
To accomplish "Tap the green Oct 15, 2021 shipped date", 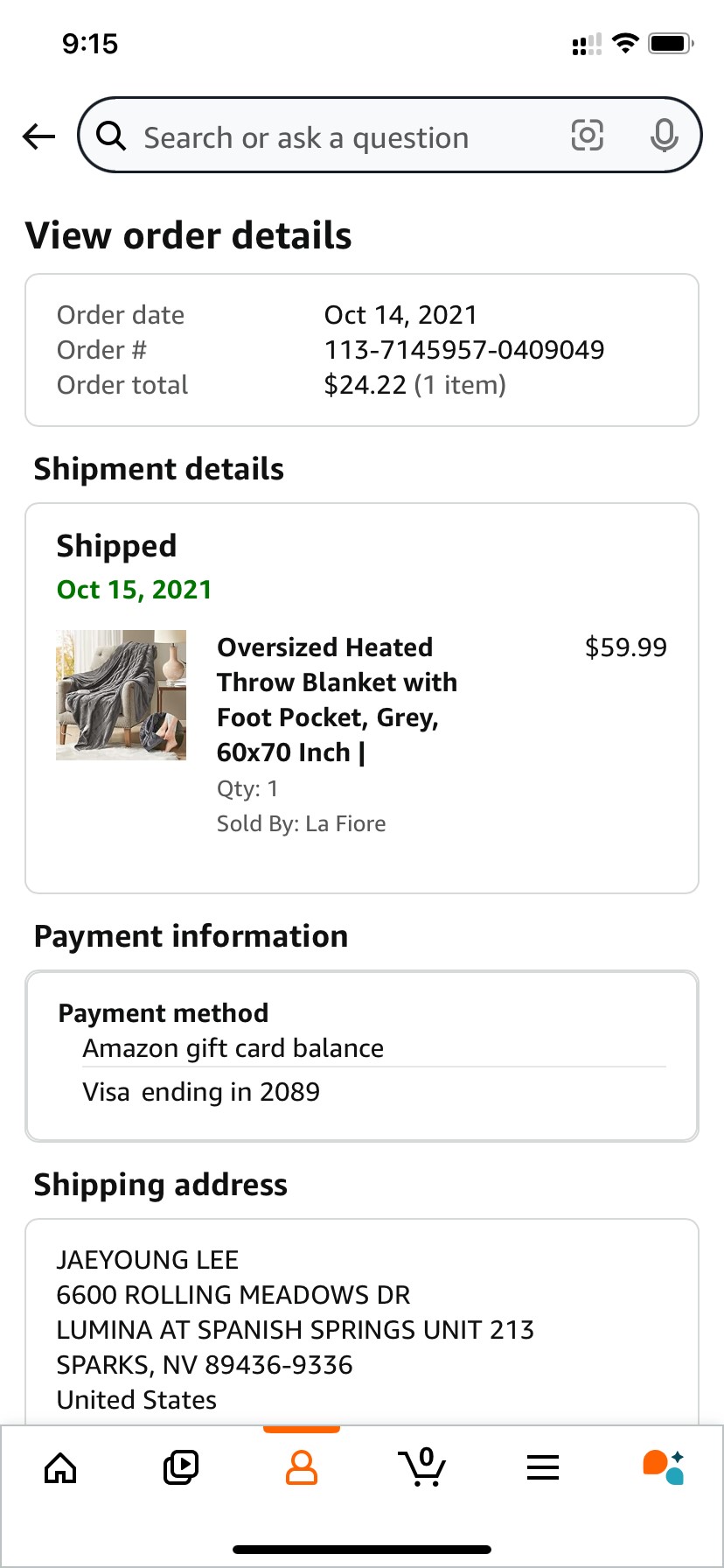I will pyautogui.click(x=134, y=590).
